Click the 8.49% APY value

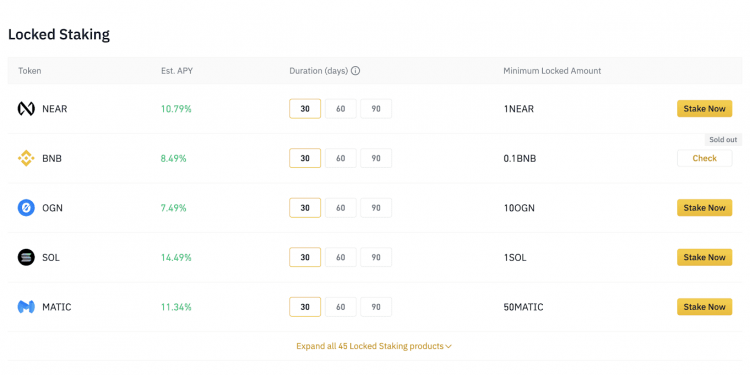point(174,158)
